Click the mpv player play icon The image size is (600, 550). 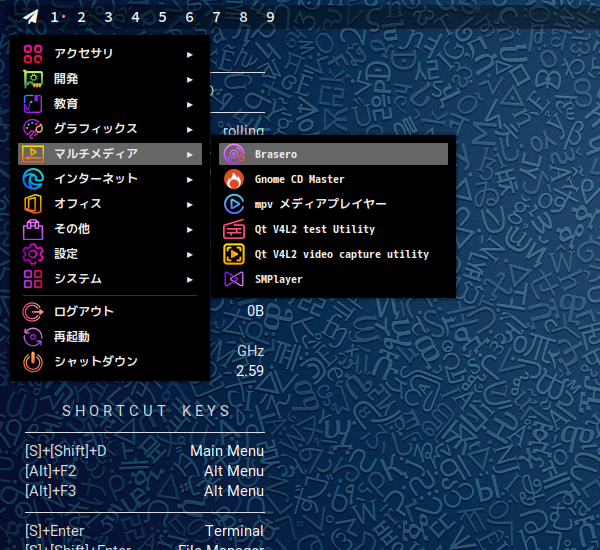pyautogui.click(x=234, y=204)
